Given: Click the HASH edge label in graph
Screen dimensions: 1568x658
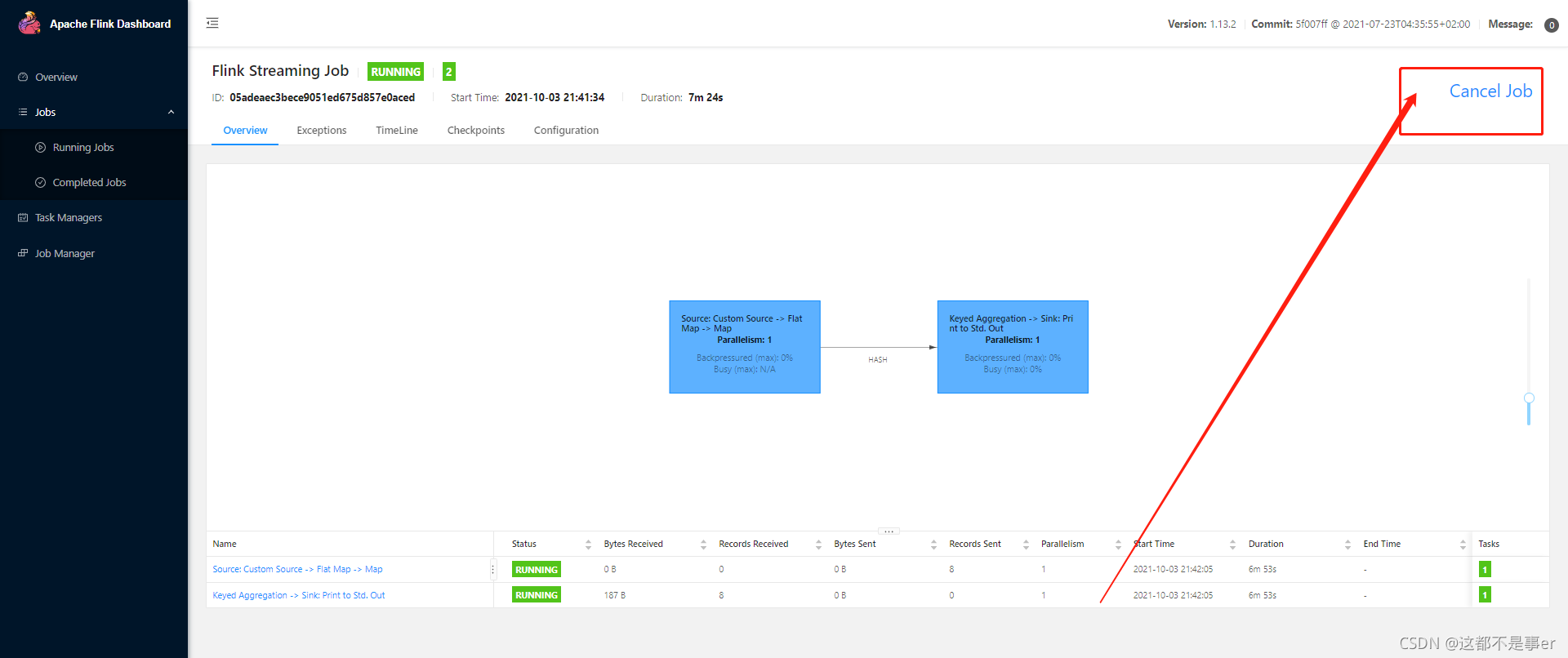Looking at the screenshot, I should 878,359.
